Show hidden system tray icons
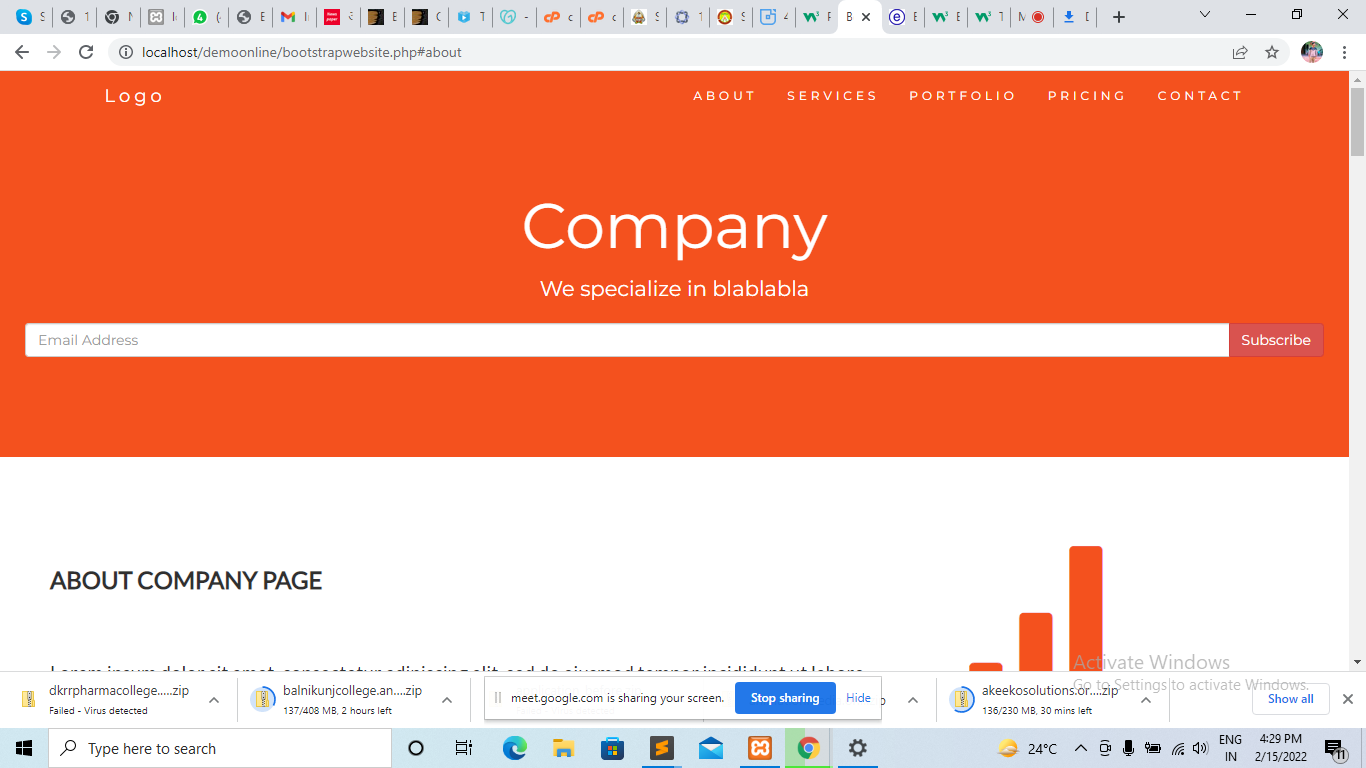 (1080, 748)
